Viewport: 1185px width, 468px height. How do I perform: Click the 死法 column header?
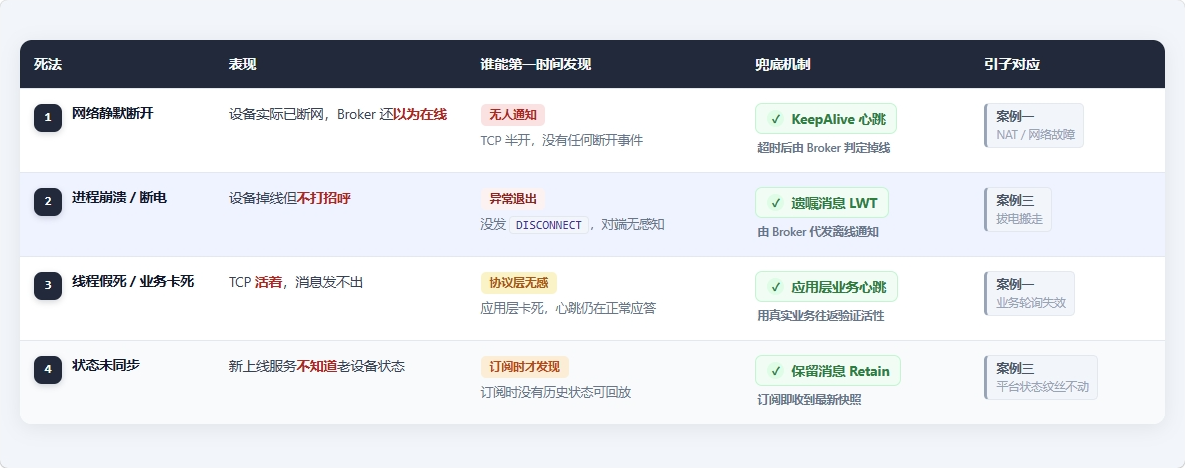(48, 64)
